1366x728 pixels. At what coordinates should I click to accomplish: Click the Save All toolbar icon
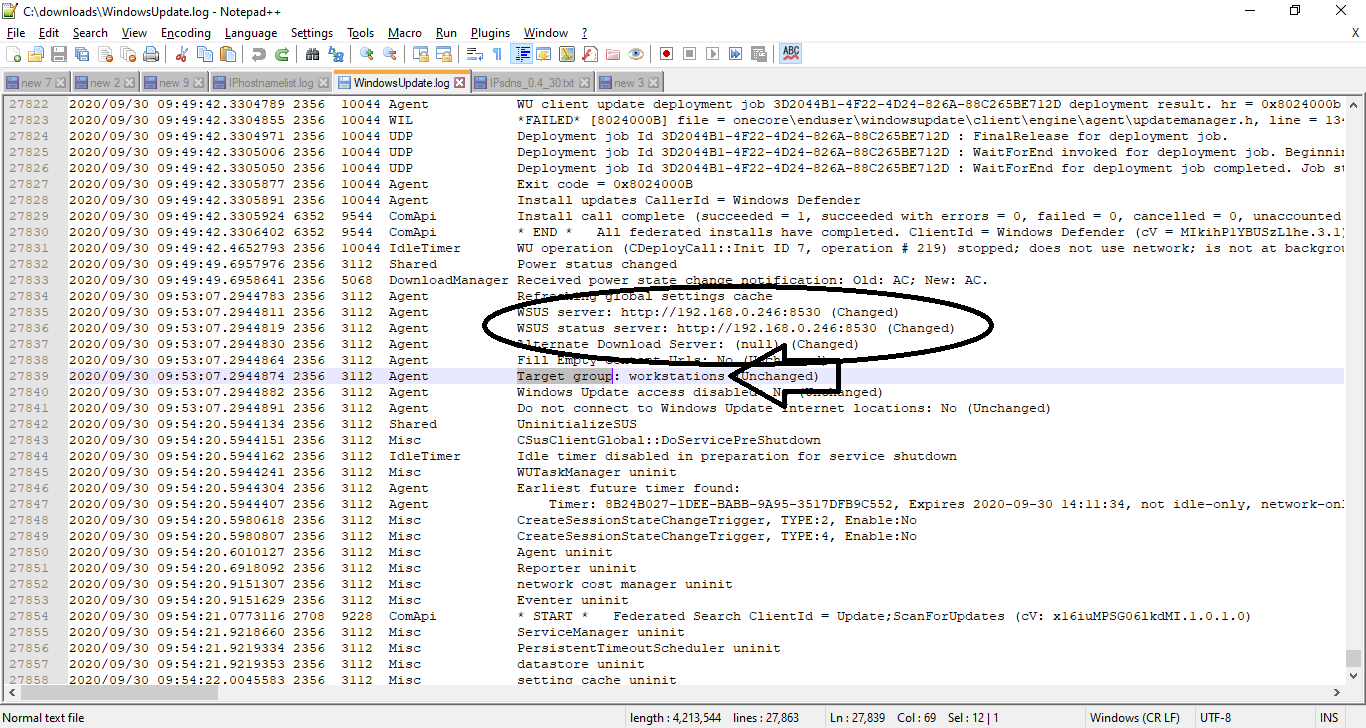pos(82,54)
